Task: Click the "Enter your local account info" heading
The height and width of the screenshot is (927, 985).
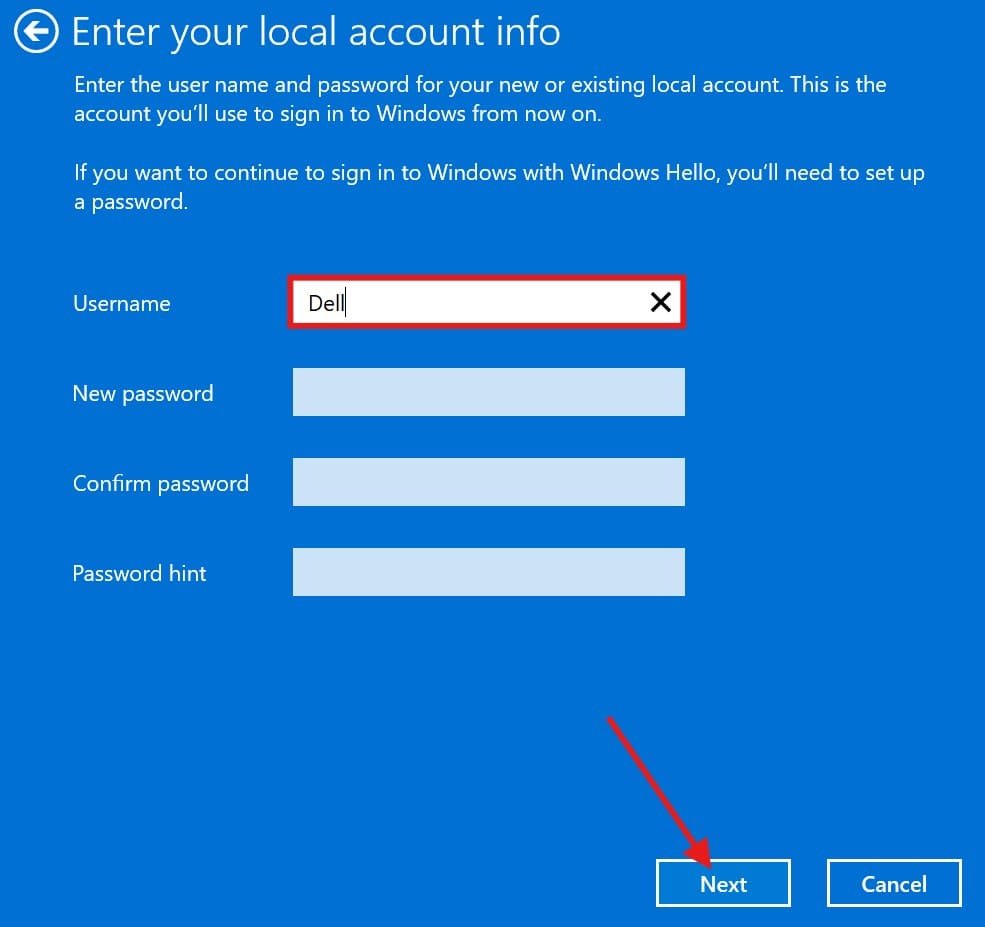Action: [x=316, y=33]
